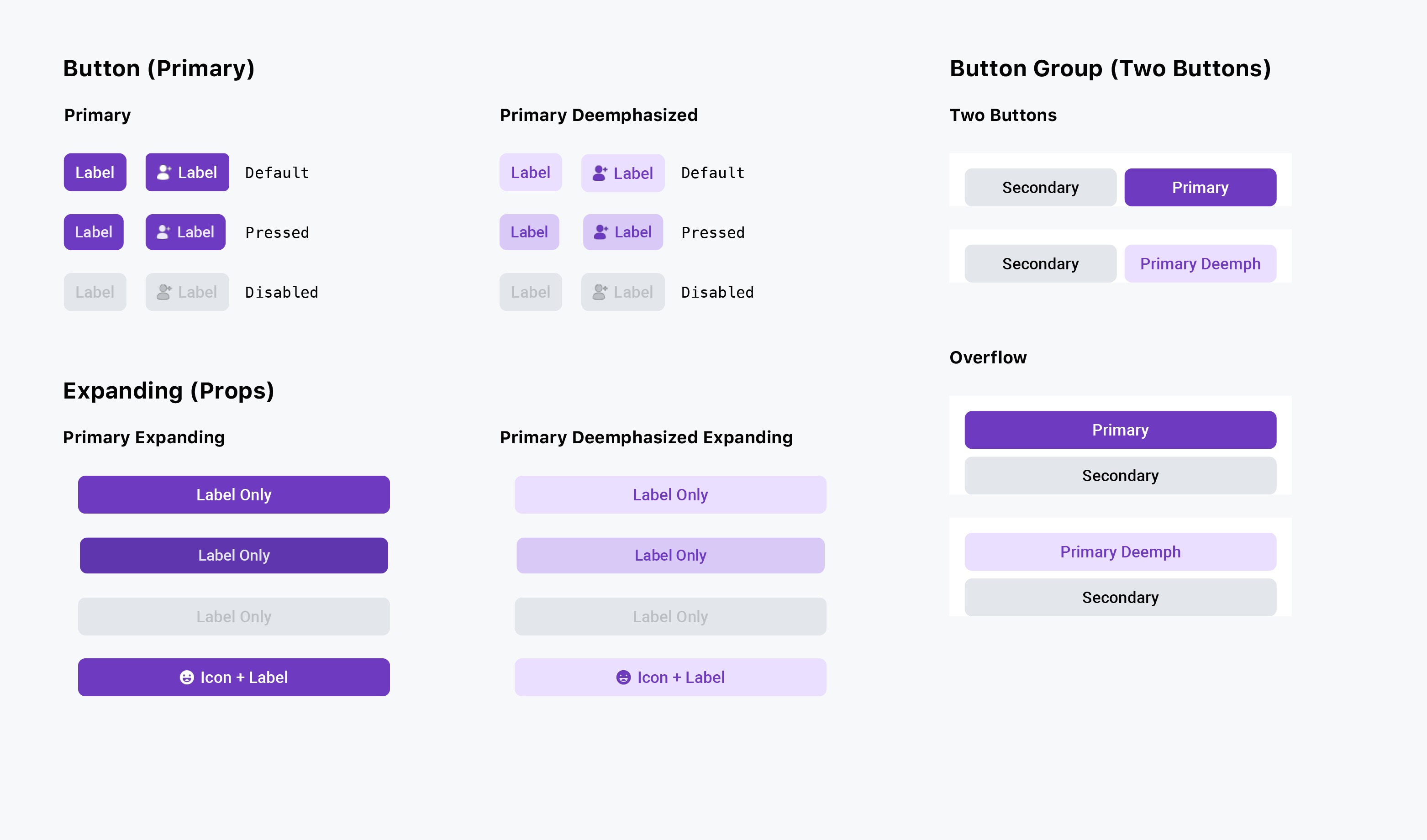Click full-width Primary button under Overflow
The height and width of the screenshot is (840, 1427).
pos(1120,430)
